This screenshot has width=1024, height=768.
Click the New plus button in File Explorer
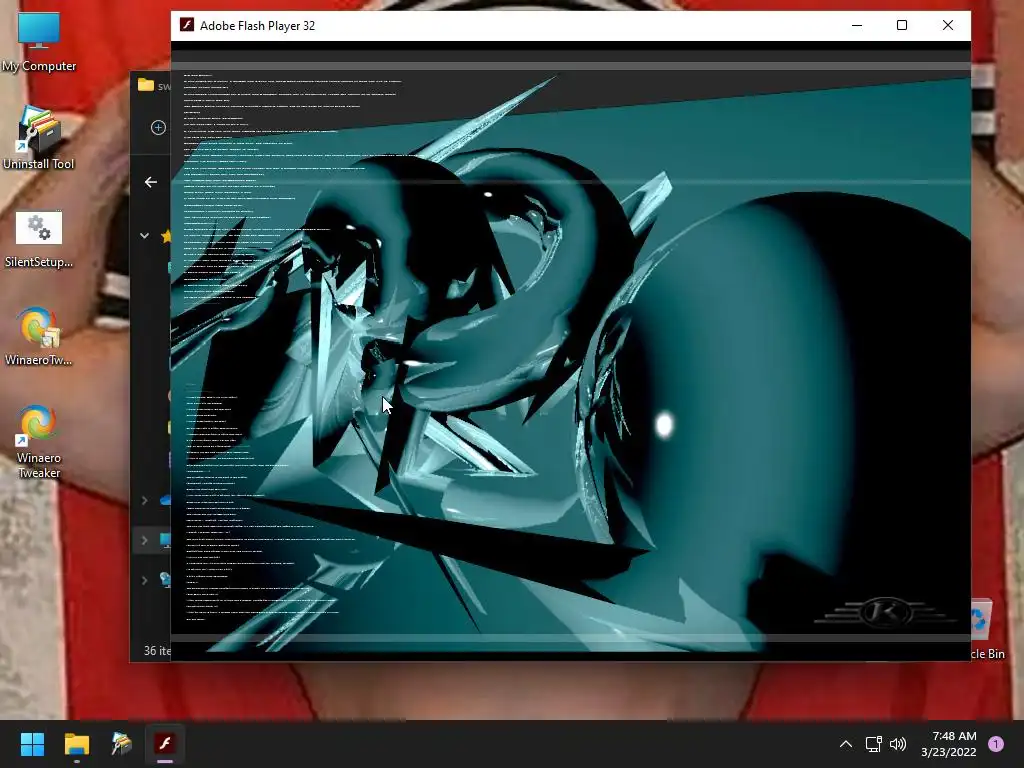click(x=158, y=127)
